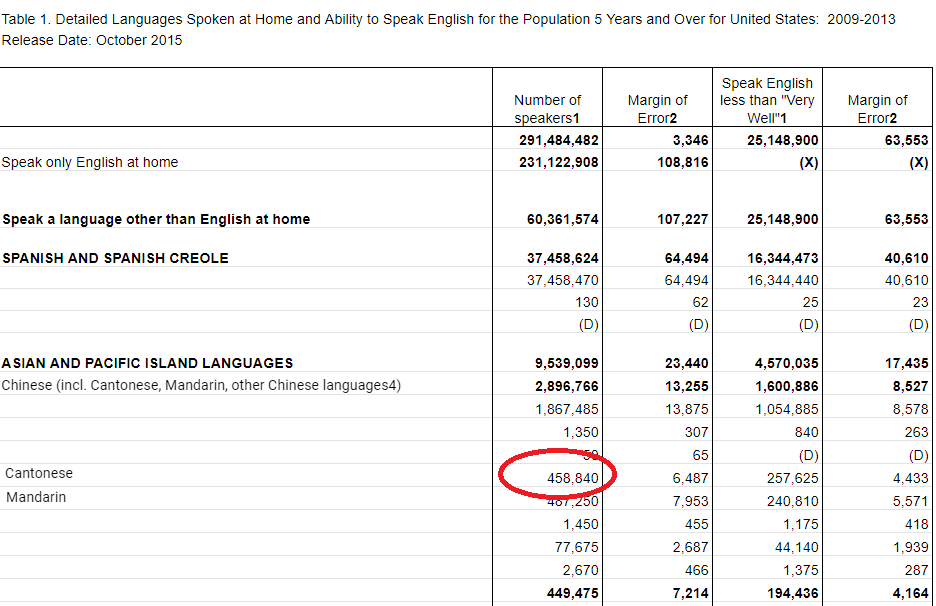Click the cell 16,344,473
This screenshot has width=936, height=606.
[x=783, y=258]
